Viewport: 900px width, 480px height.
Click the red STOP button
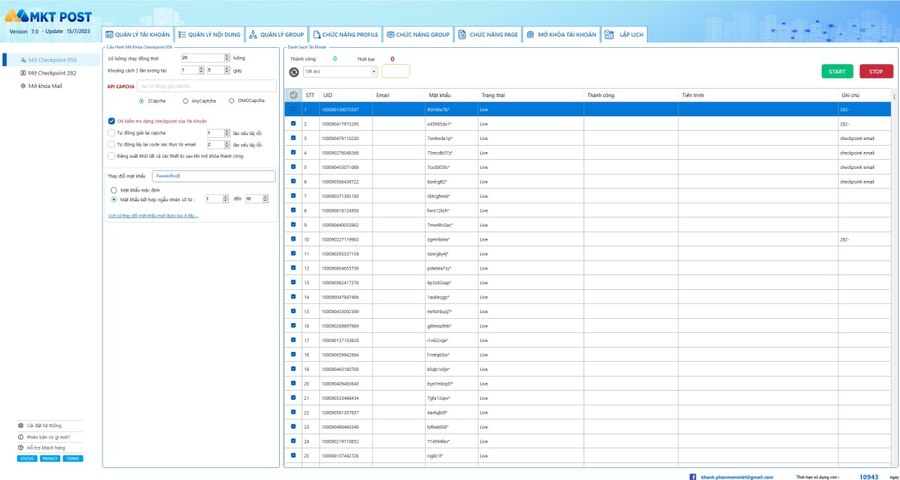click(876, 72)
